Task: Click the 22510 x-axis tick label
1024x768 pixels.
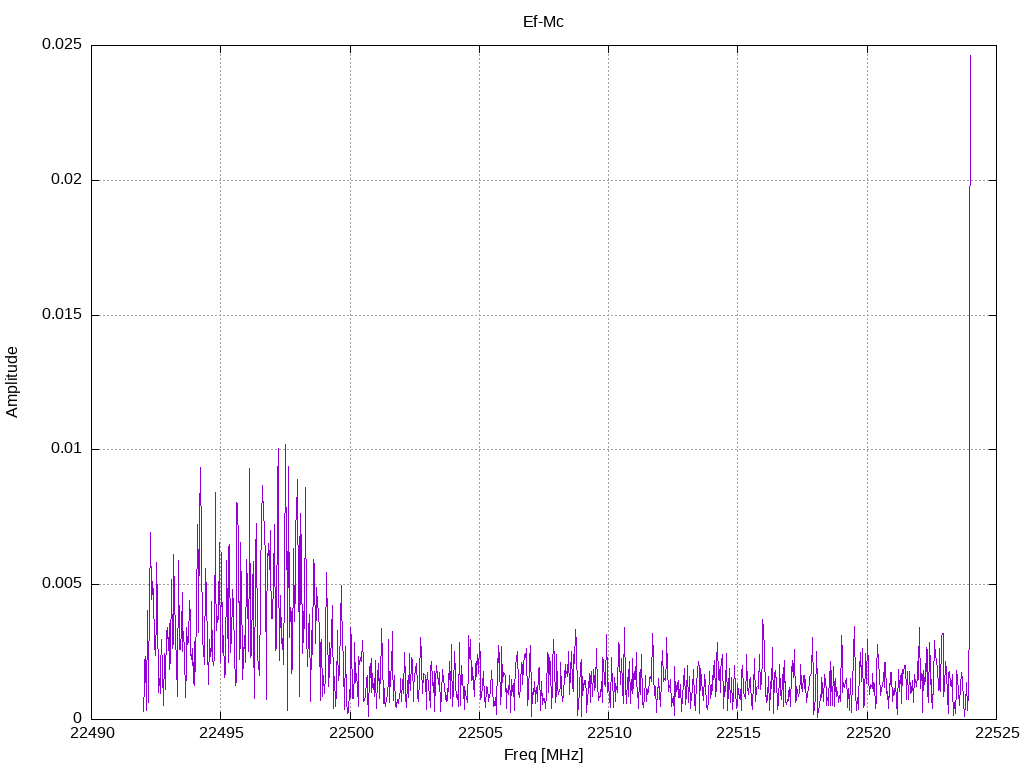Action: pos(608,733)
